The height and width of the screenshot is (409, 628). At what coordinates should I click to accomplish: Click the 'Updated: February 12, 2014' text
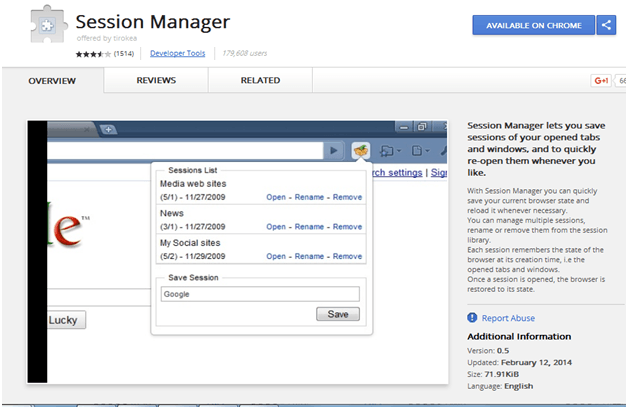click(519, 363)
